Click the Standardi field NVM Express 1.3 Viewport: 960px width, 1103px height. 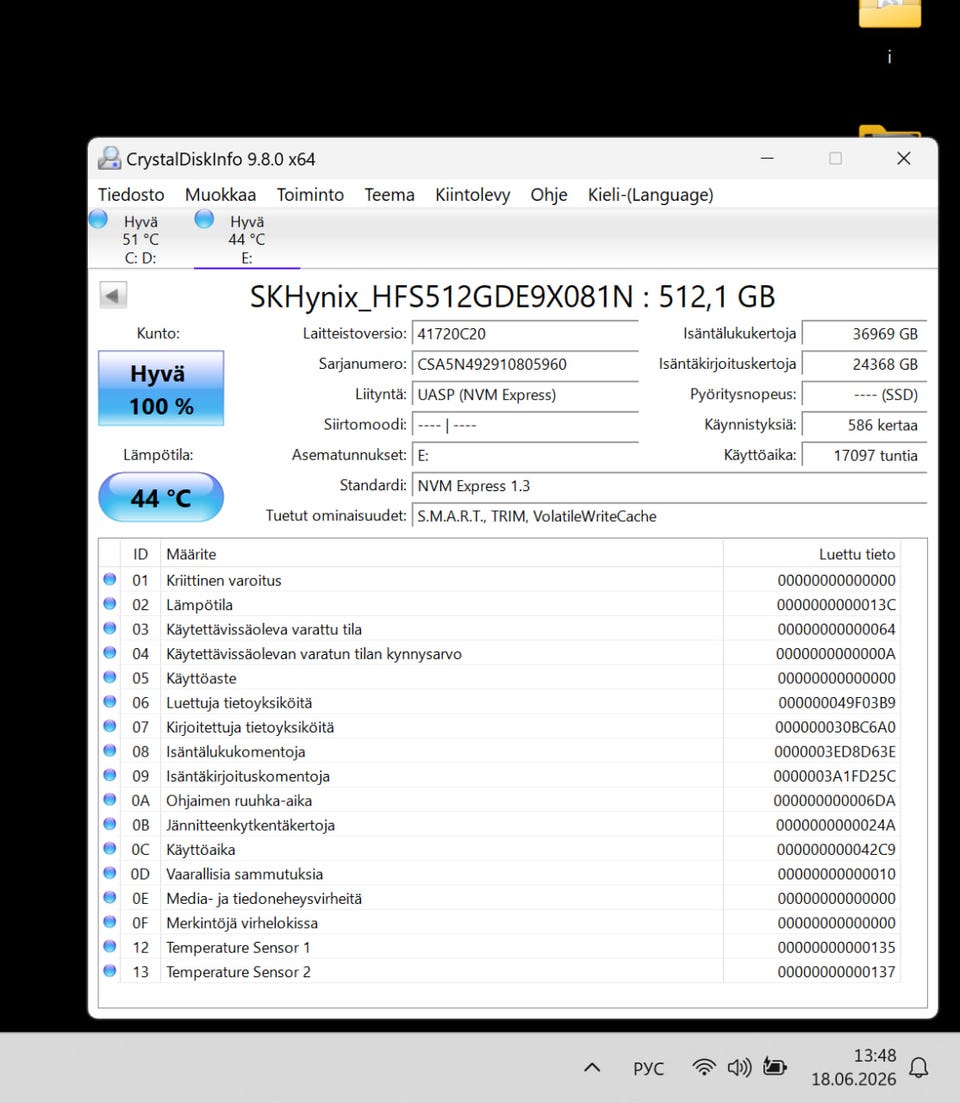click(x=669, y=485)
